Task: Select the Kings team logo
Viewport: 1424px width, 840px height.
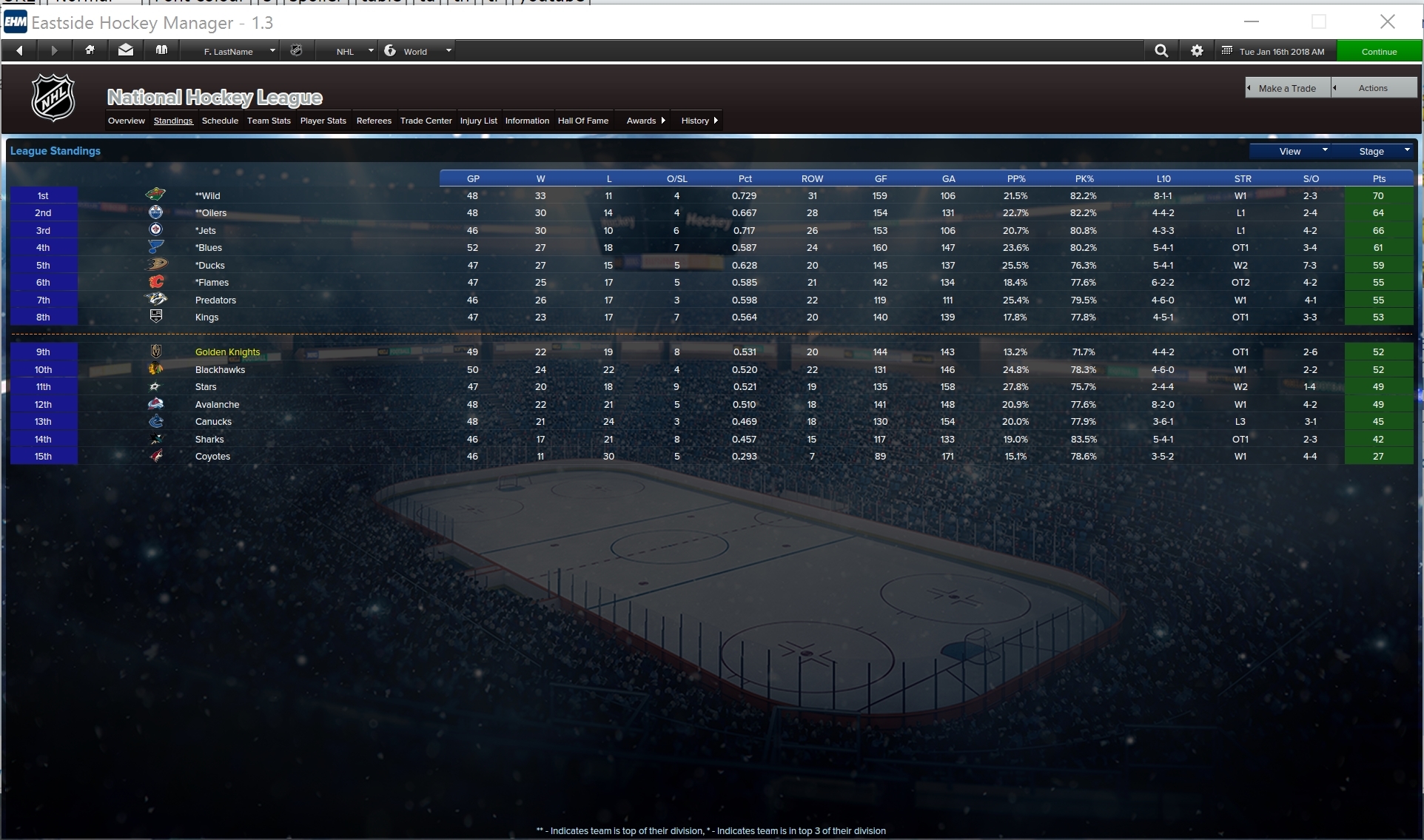Action: (x=155, y=317)
